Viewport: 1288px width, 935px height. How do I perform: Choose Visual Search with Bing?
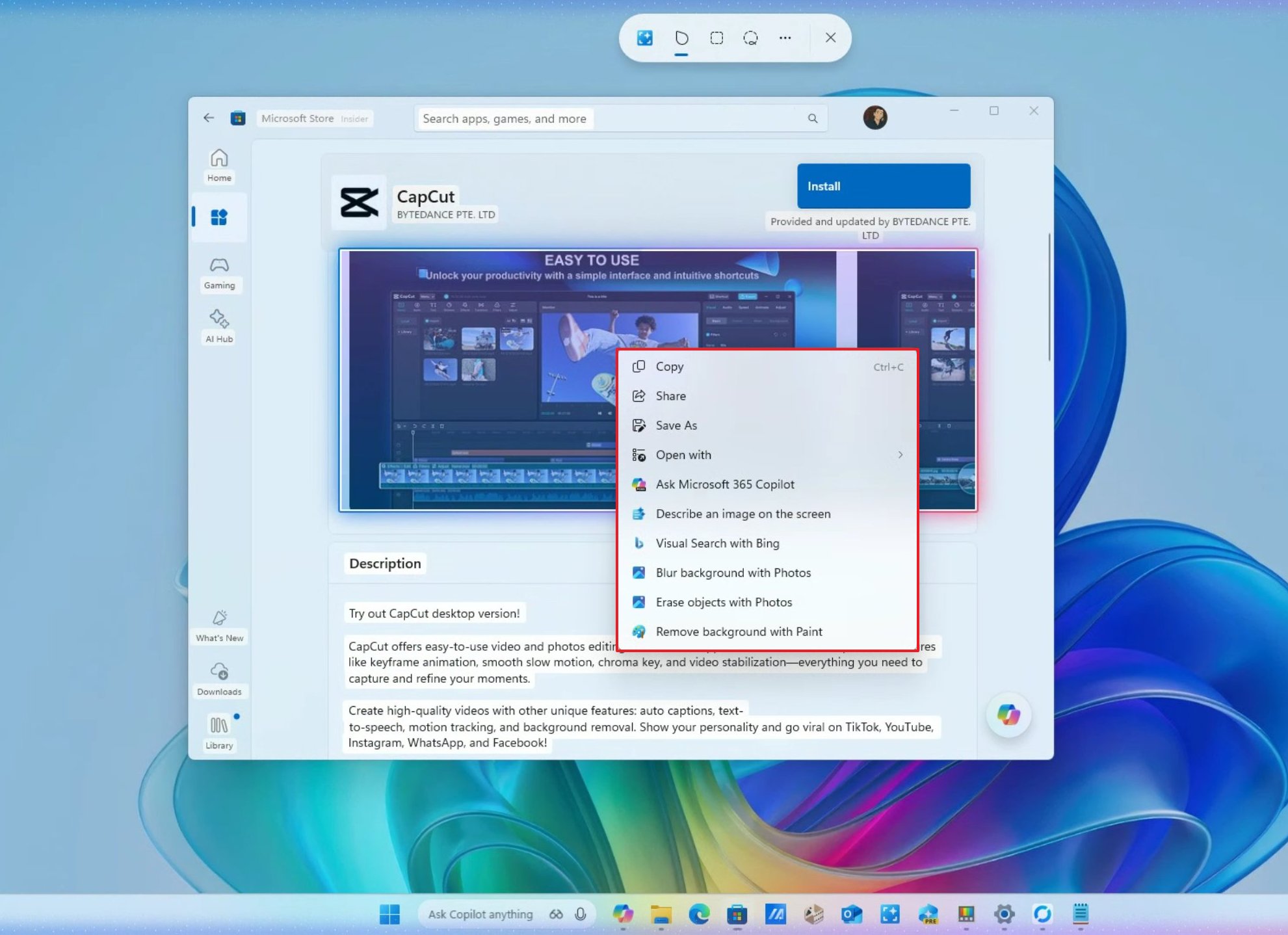point(717,544)
